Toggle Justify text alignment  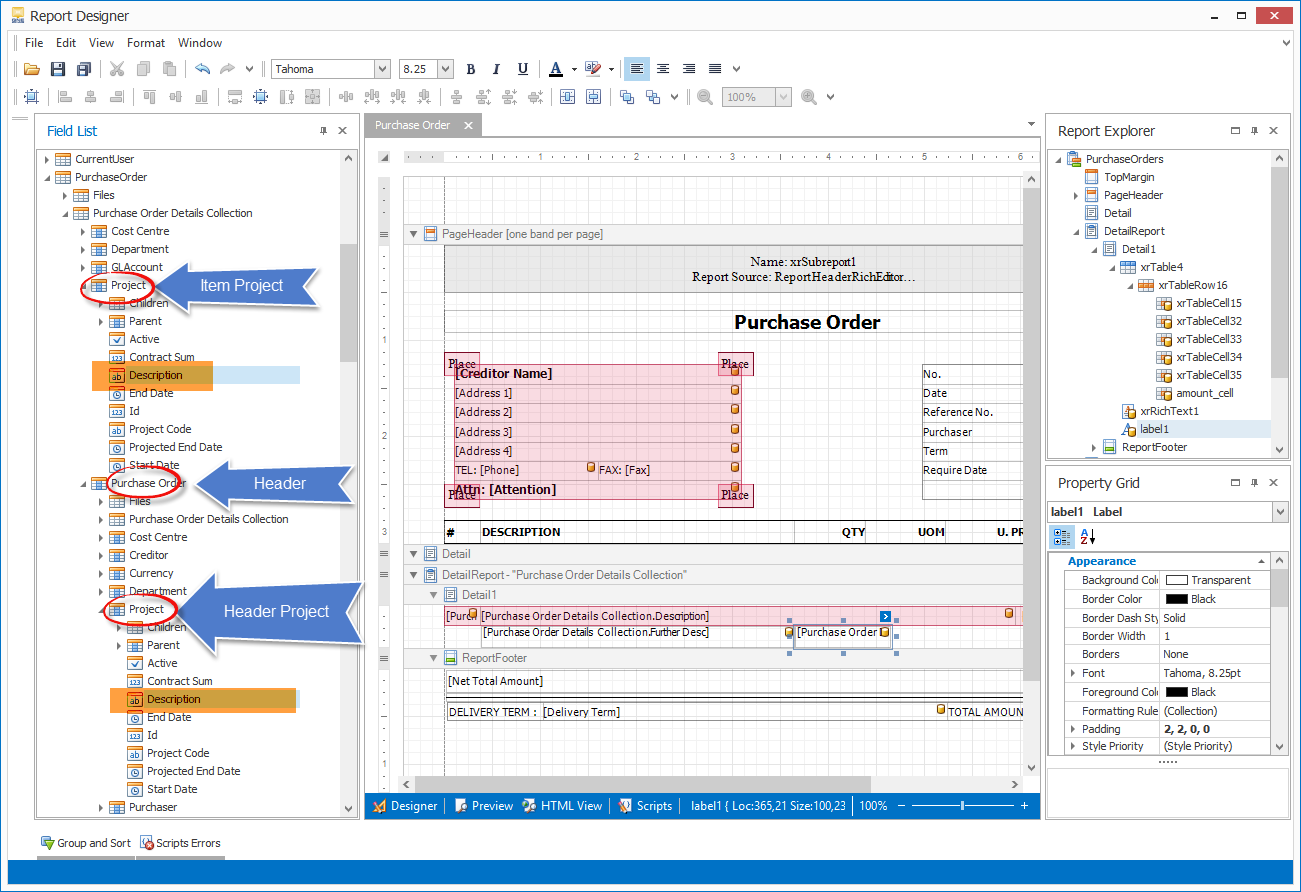pyautogui.click(x=715, y=69)
